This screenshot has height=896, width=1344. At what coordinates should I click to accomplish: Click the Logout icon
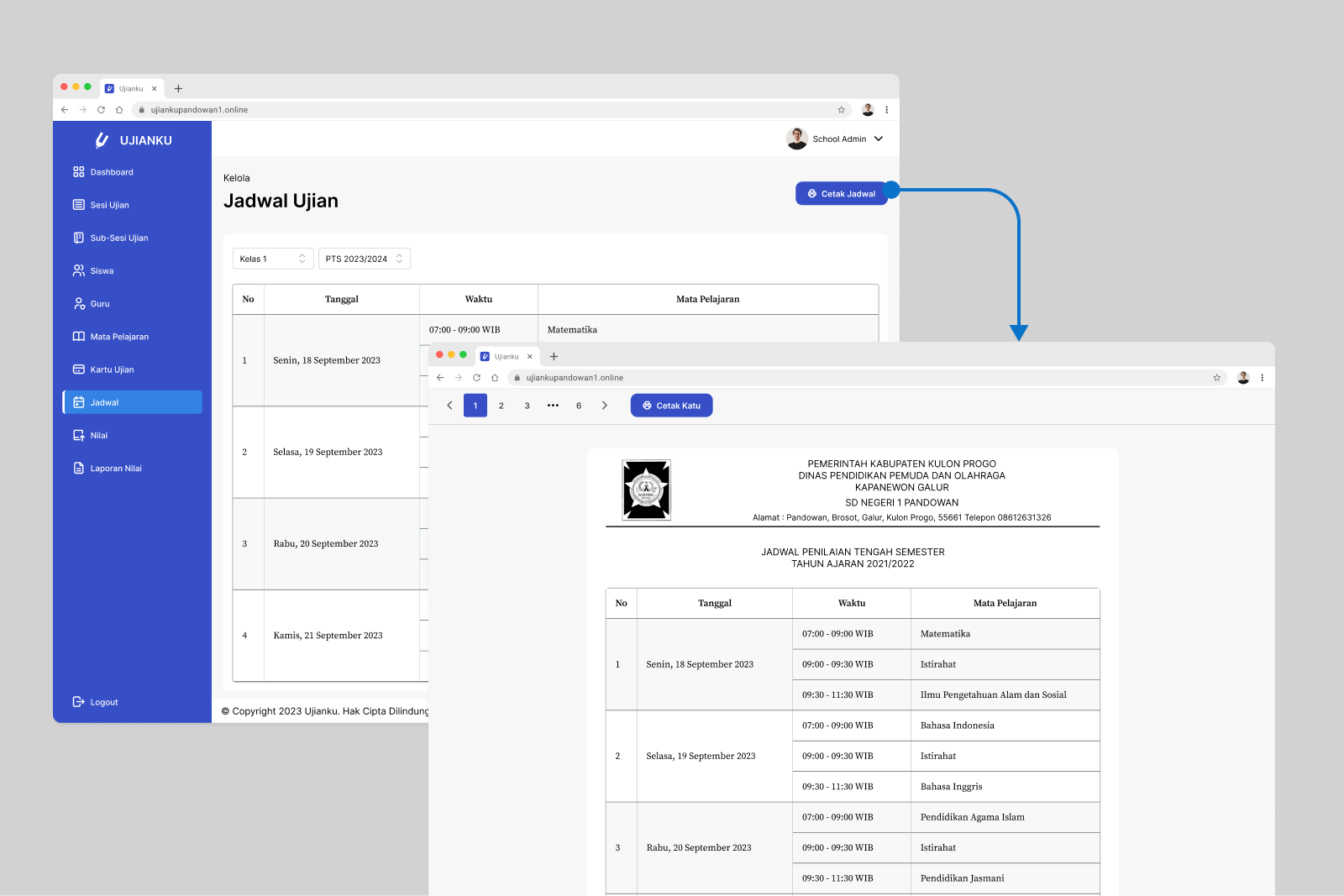(x=78, y=702)
